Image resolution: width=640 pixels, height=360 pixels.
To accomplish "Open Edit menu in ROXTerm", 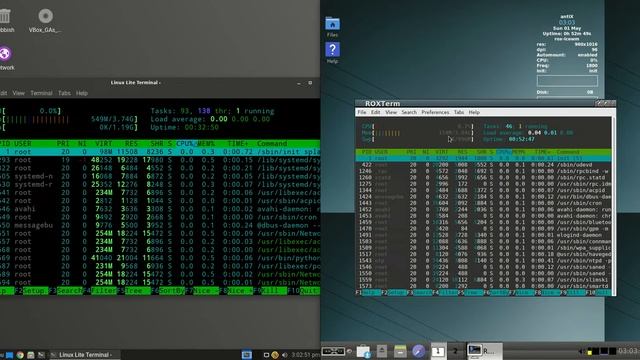I will (x=376, y=112).
